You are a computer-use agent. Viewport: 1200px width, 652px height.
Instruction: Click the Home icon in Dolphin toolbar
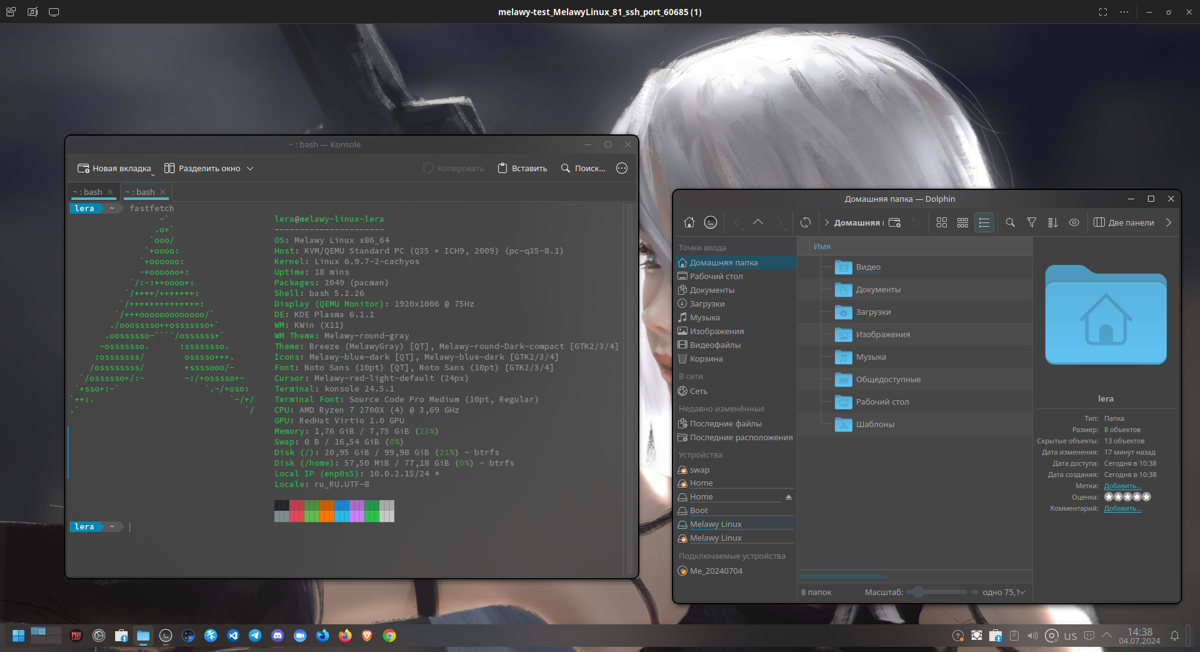tap(689, 223)
